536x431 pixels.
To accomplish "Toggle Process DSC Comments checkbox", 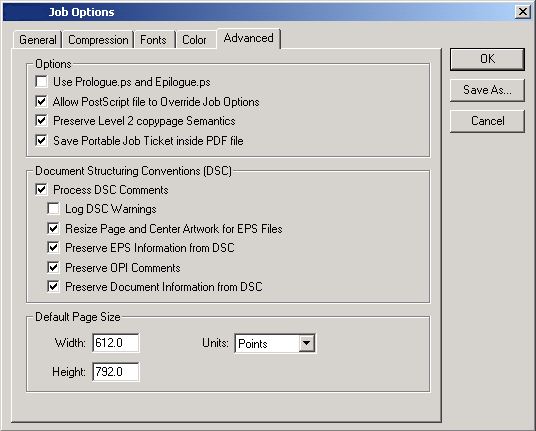I will click(41, 190).
